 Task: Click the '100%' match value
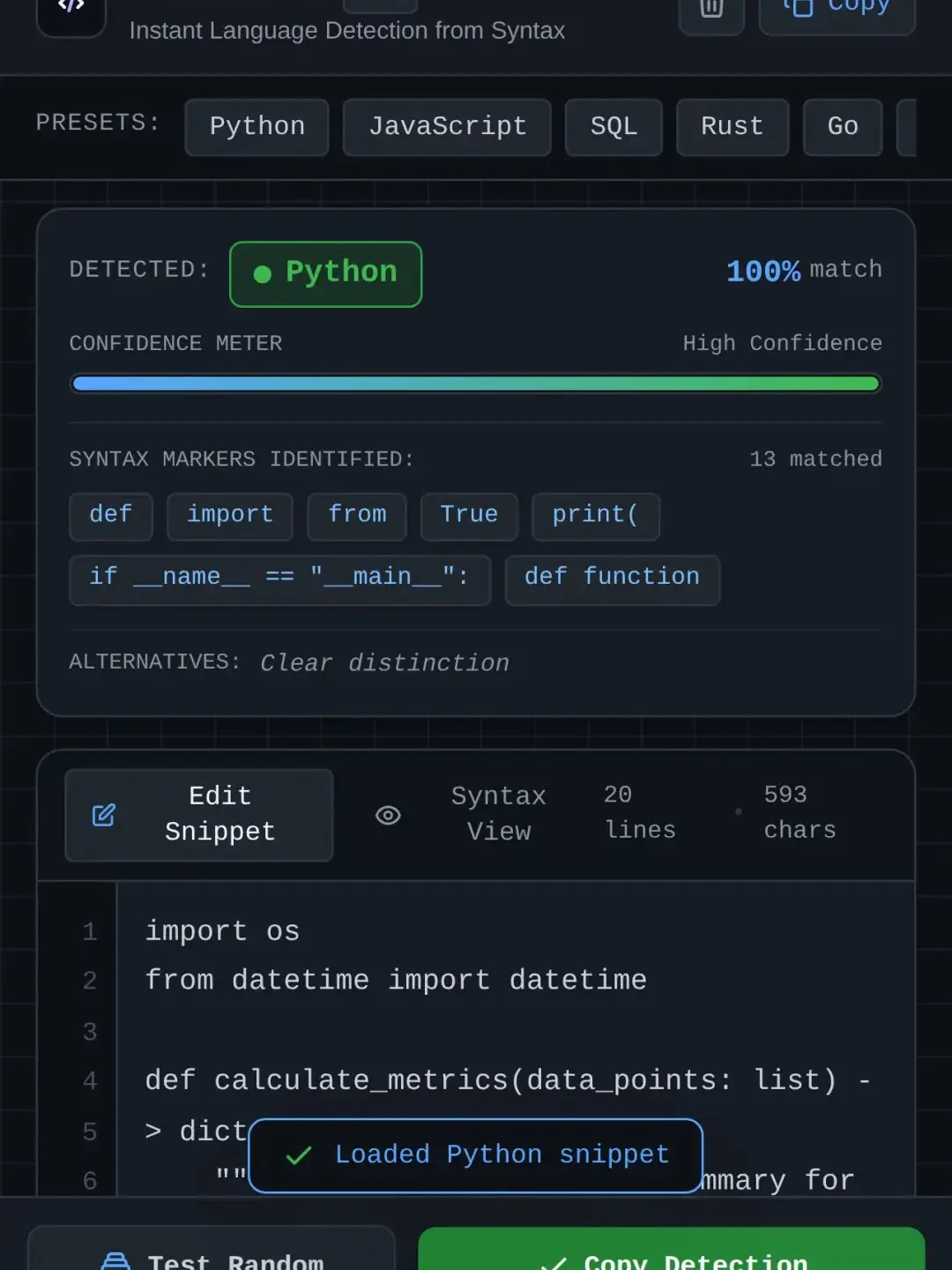point(763,272)
